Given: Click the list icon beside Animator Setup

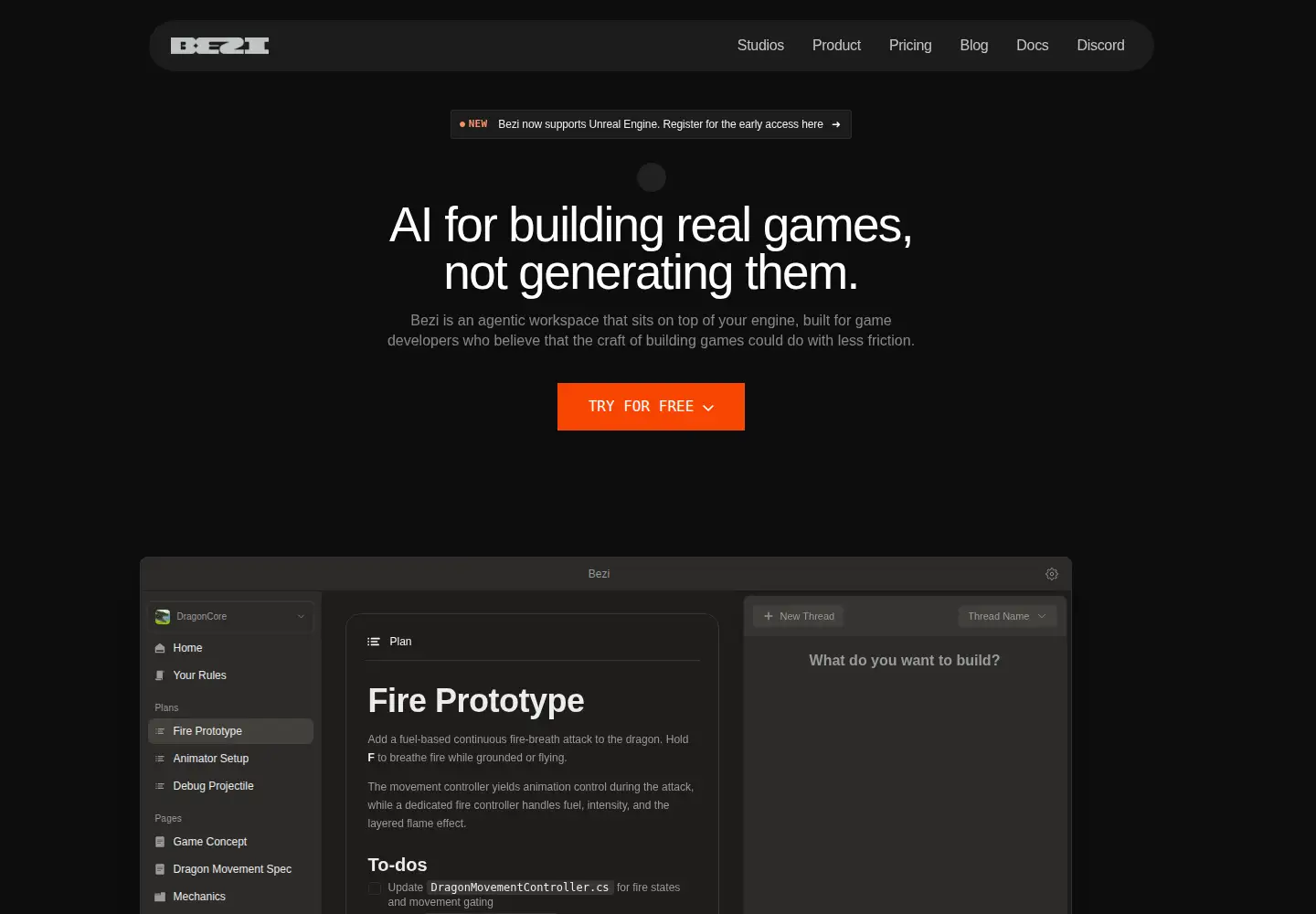Looking at the screenshot, I should coord(160,759).
